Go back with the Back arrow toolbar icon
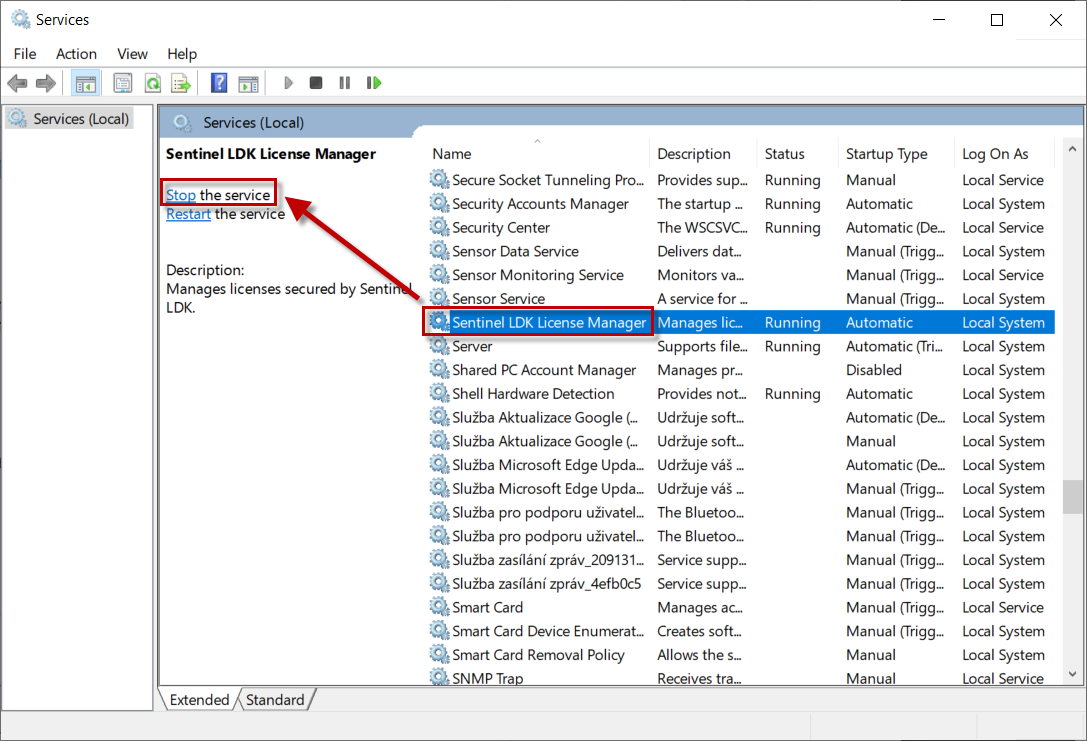1087x741 pixels. tap(17, 84)
